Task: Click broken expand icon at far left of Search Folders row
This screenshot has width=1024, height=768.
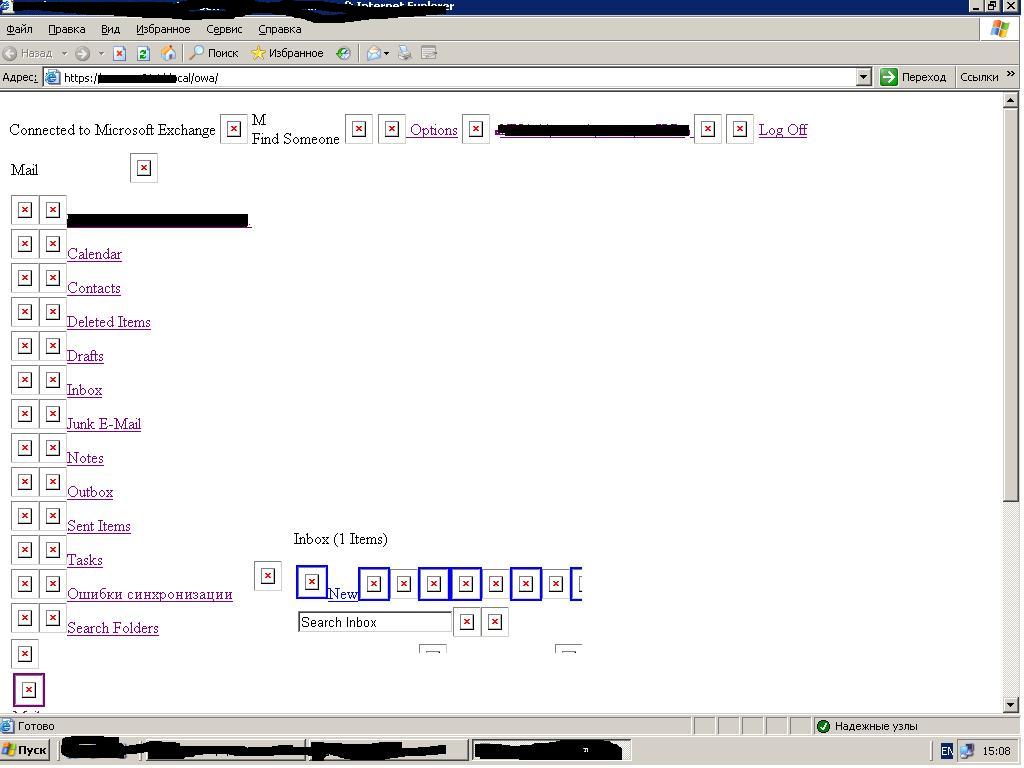Action: click(x=25, y=618)
